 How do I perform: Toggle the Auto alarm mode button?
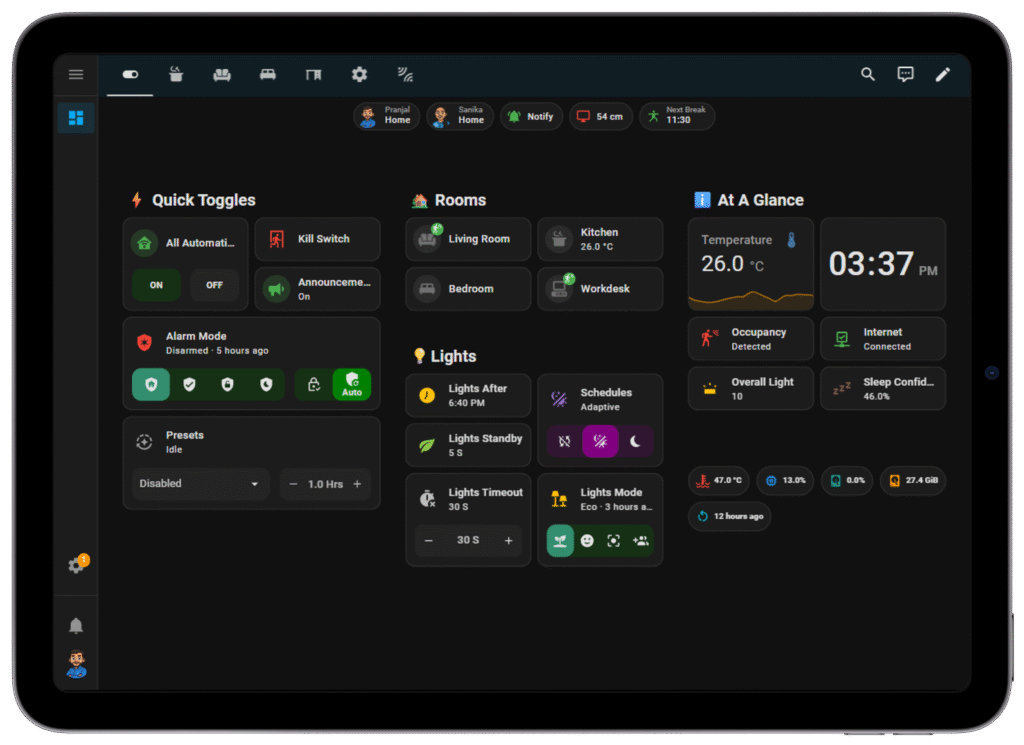351,385
